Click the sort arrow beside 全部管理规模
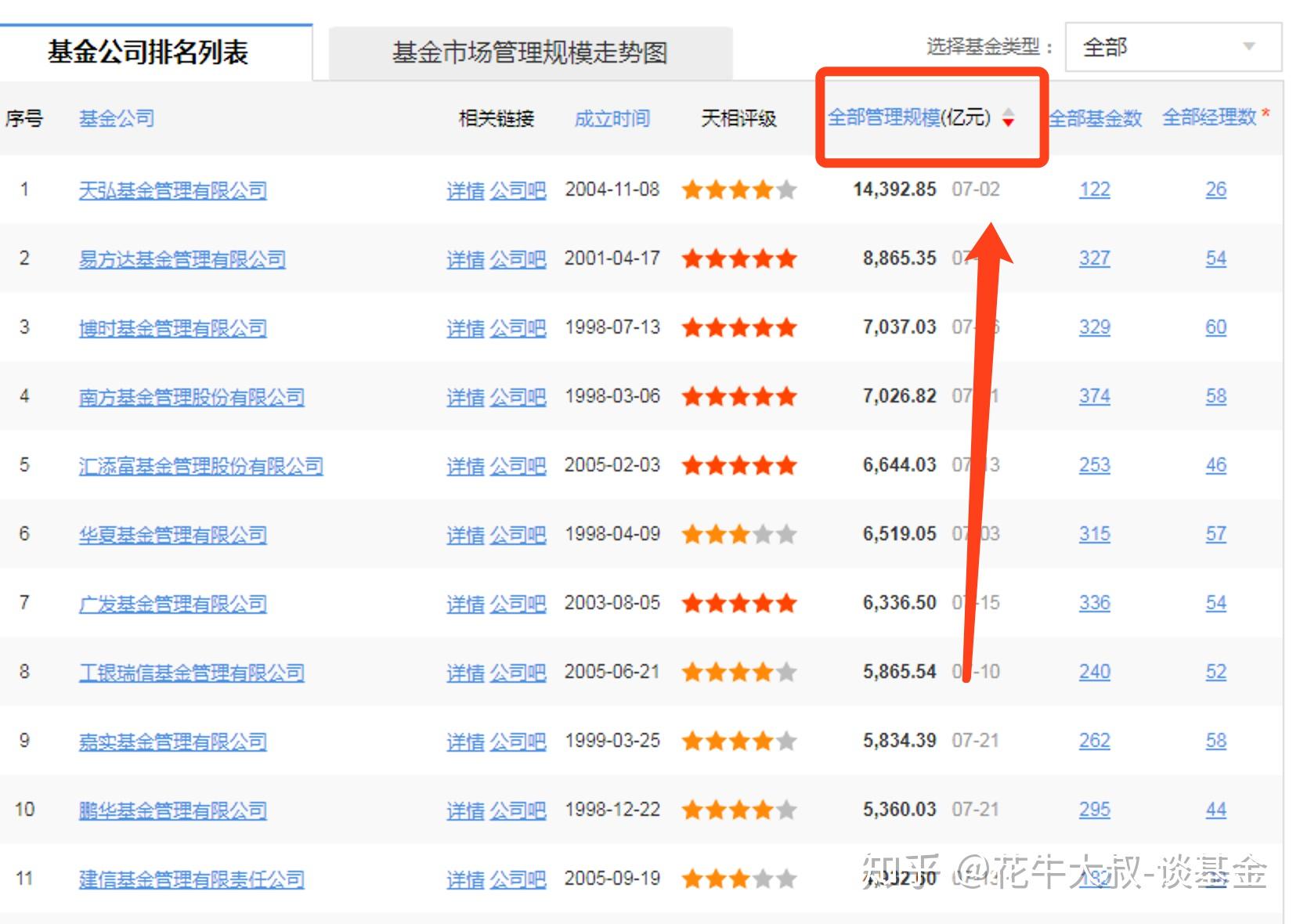1300x924 pixels. coord(1009,117)
